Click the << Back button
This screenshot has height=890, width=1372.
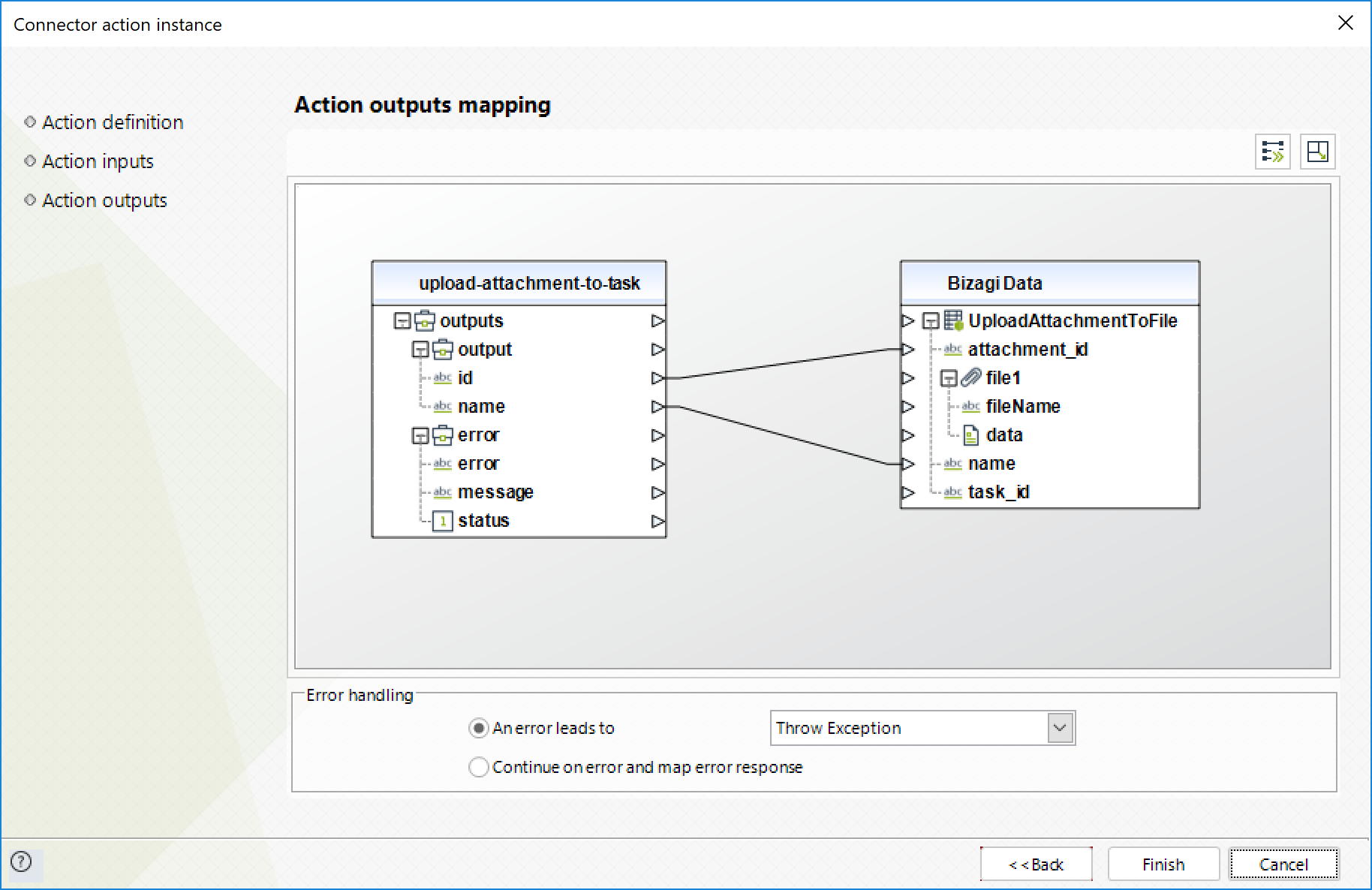coord(1036,864)
